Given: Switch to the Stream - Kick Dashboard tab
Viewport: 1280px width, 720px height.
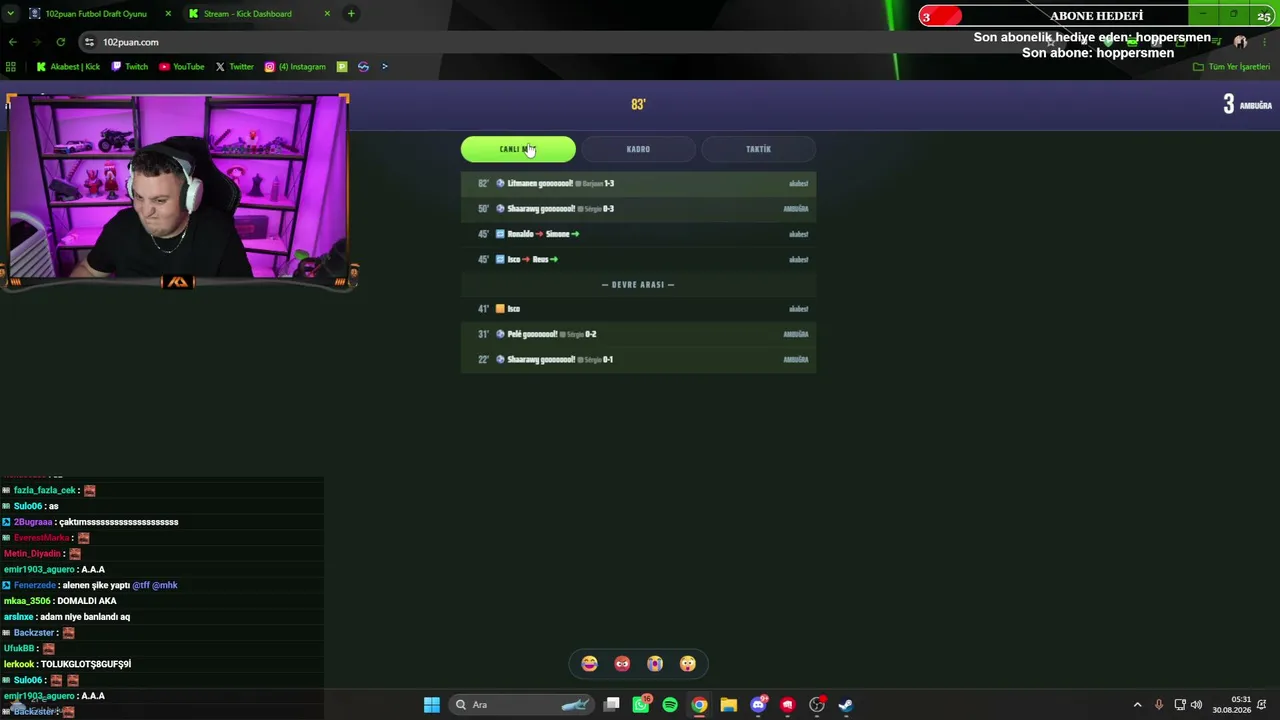Looking at the screenshot, I should [248, 14].
